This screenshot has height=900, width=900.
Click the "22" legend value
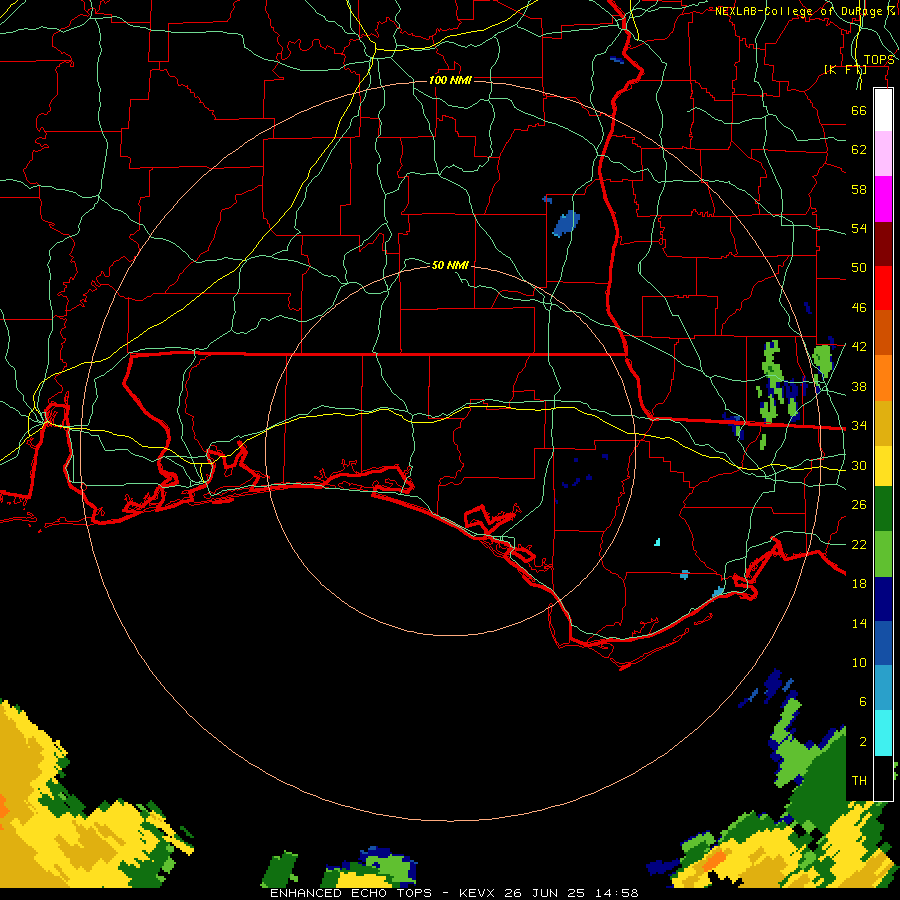pyautogui.click(x=859, y=544)
